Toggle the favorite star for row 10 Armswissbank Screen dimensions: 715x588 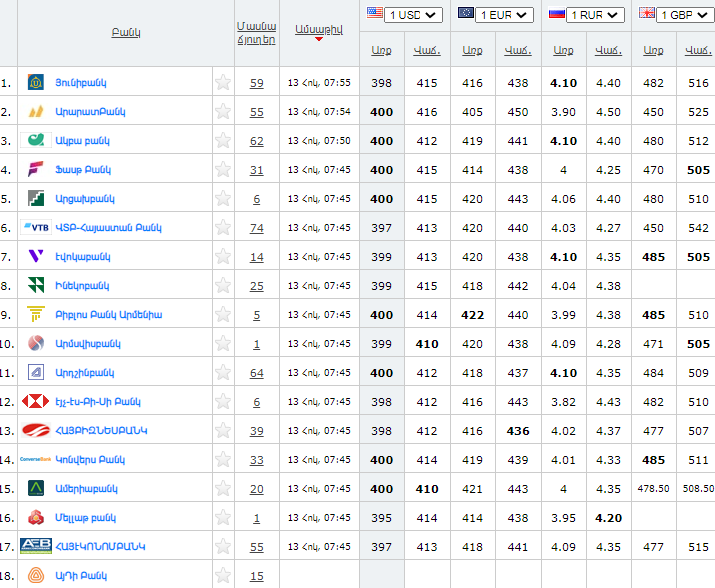(223, 343)
